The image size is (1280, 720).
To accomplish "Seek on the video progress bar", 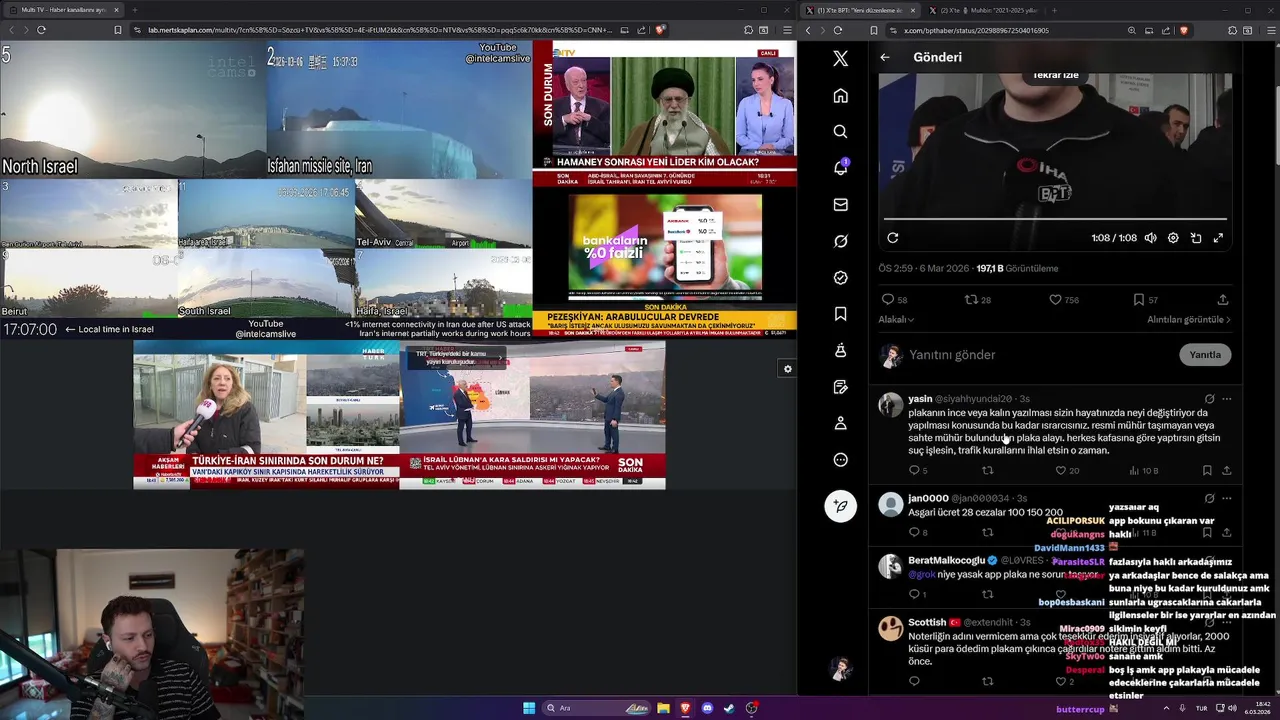I will [1055, 219].
